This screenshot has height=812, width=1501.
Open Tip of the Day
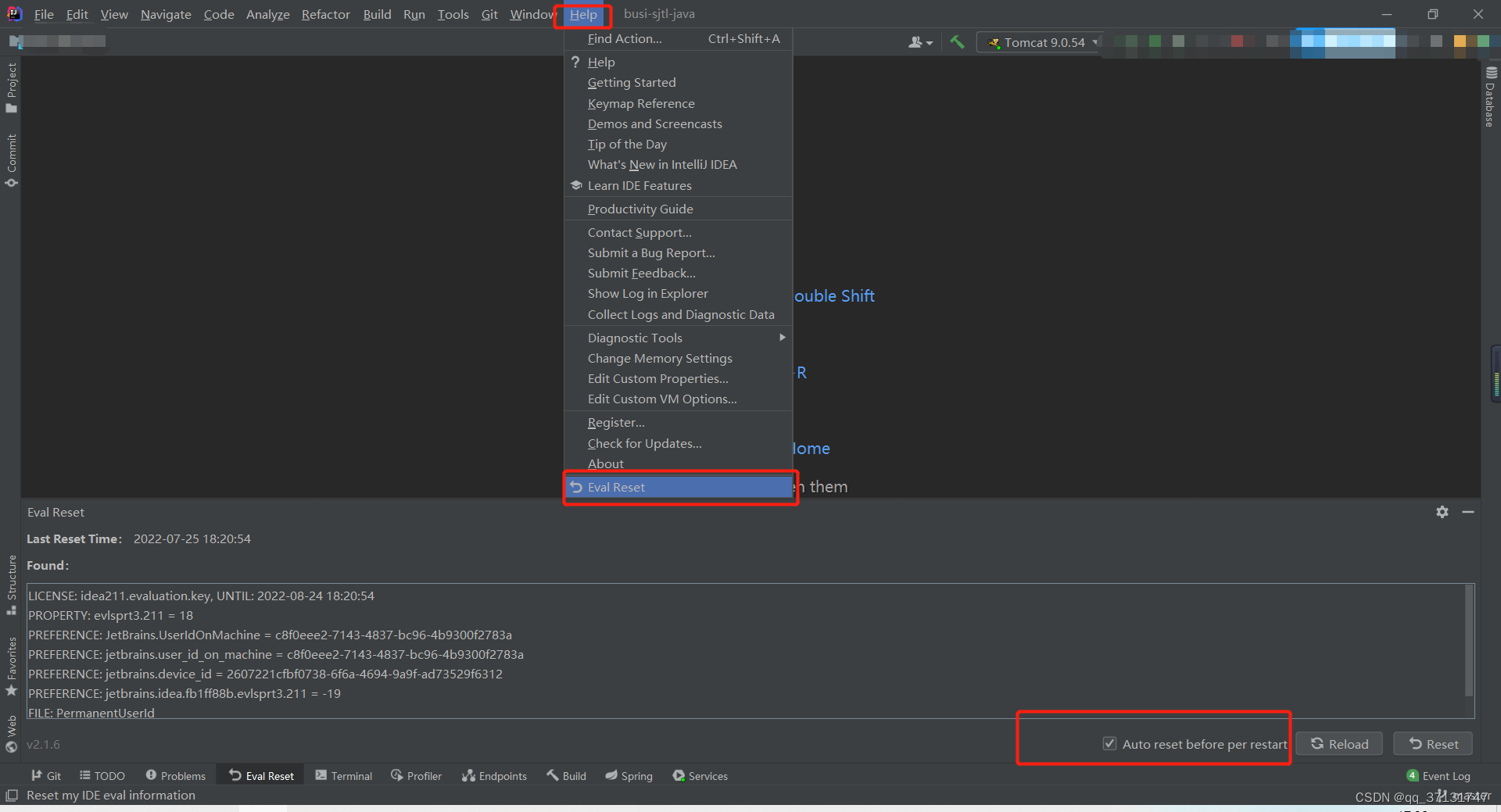(x=679, y=144)
